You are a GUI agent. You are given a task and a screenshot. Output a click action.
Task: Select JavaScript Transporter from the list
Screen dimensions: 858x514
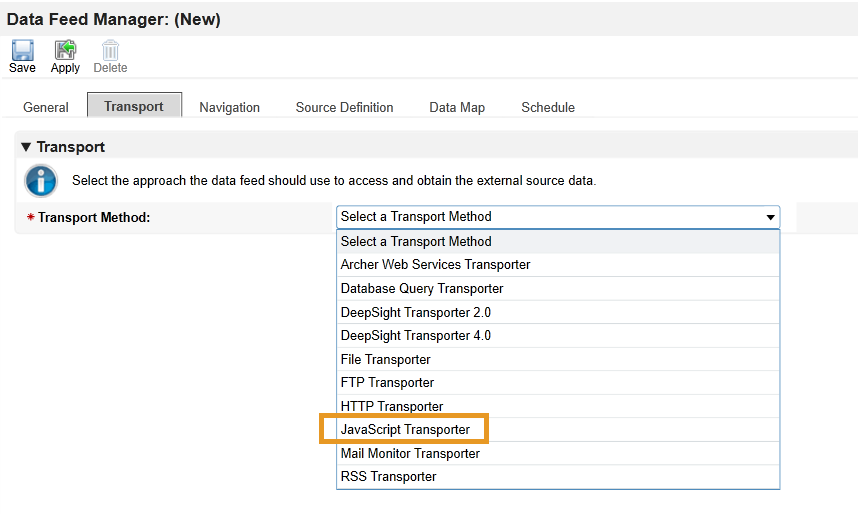pyautogui.click(x=558, y=430)
